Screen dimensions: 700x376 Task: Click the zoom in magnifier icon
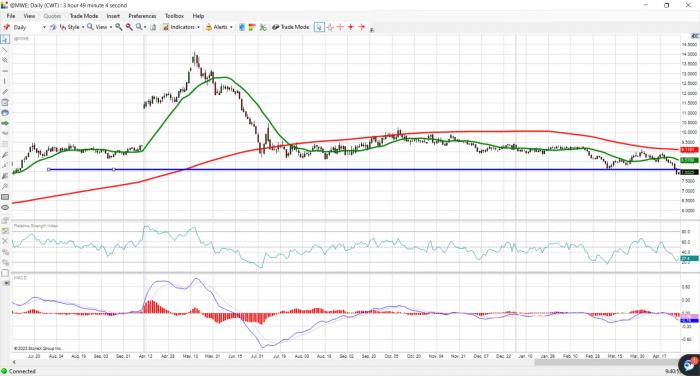pyautogui.click(x=119, y=27)
